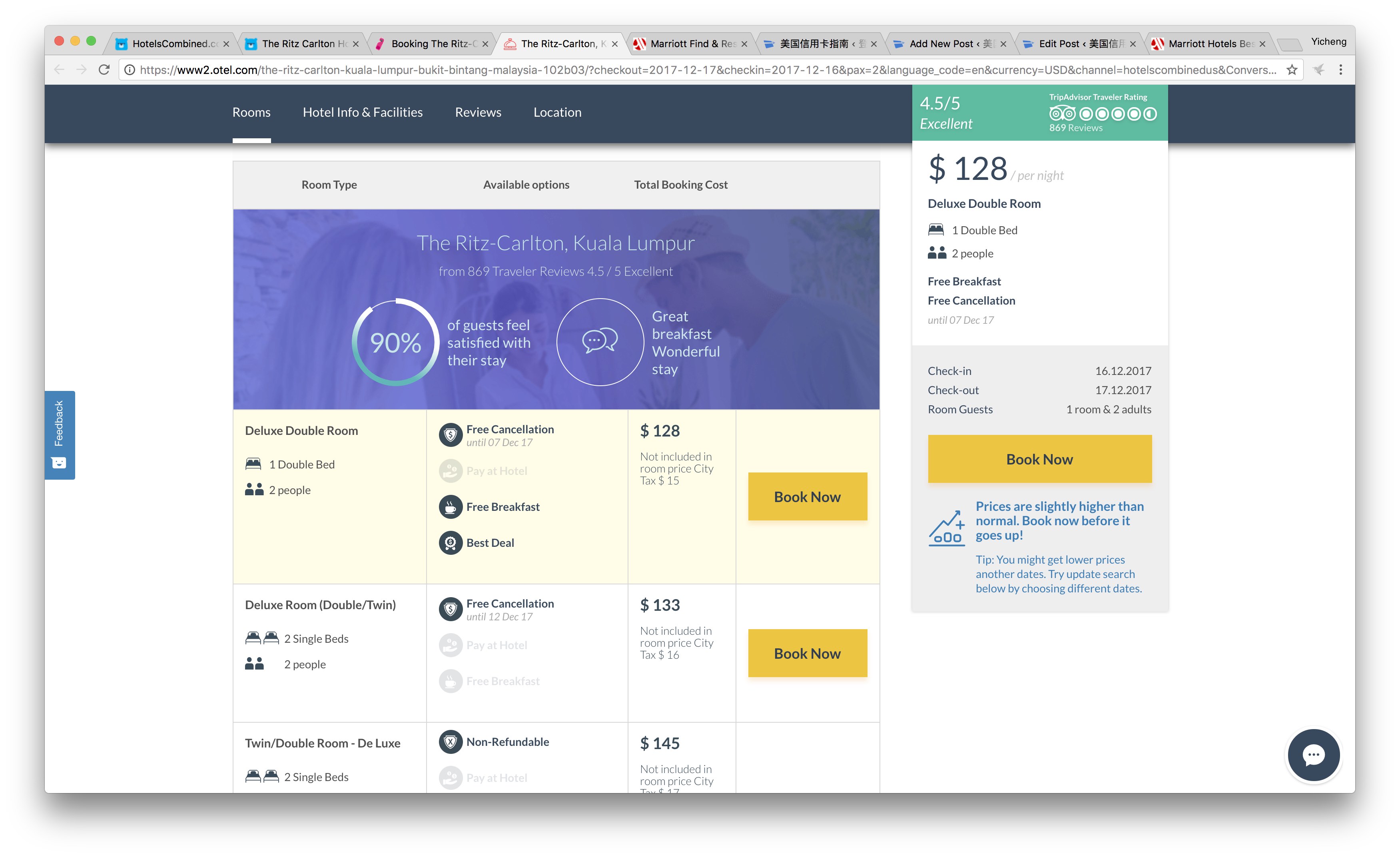Book the Deluxe Double Room at $128
This screenshot has height=857, width=1400.
808,496
